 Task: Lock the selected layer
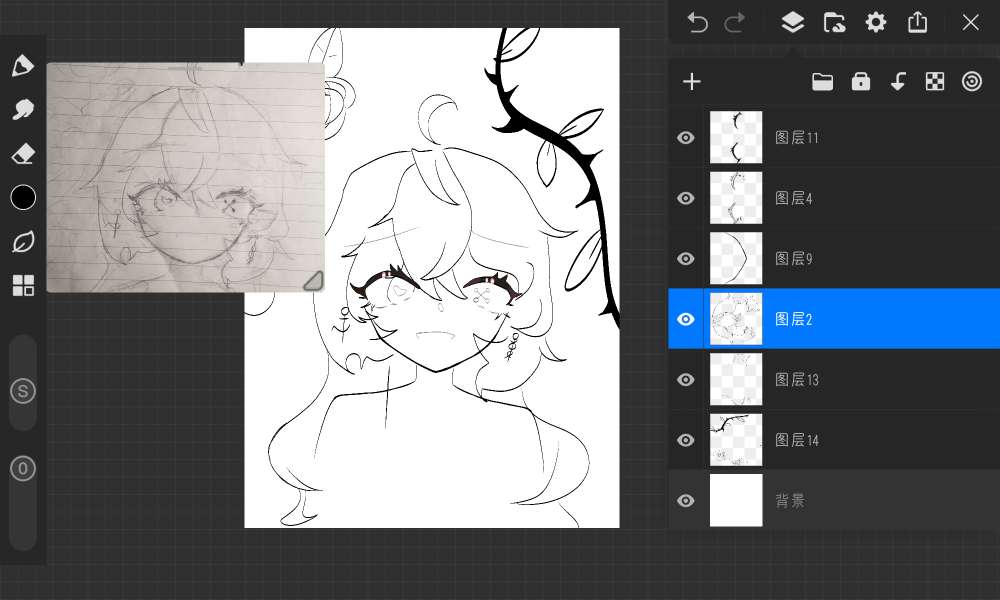pos(860,82)
